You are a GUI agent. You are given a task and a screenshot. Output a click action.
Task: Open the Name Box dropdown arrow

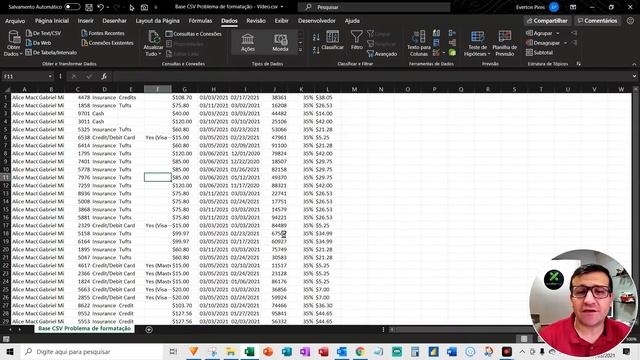(50, 76)
